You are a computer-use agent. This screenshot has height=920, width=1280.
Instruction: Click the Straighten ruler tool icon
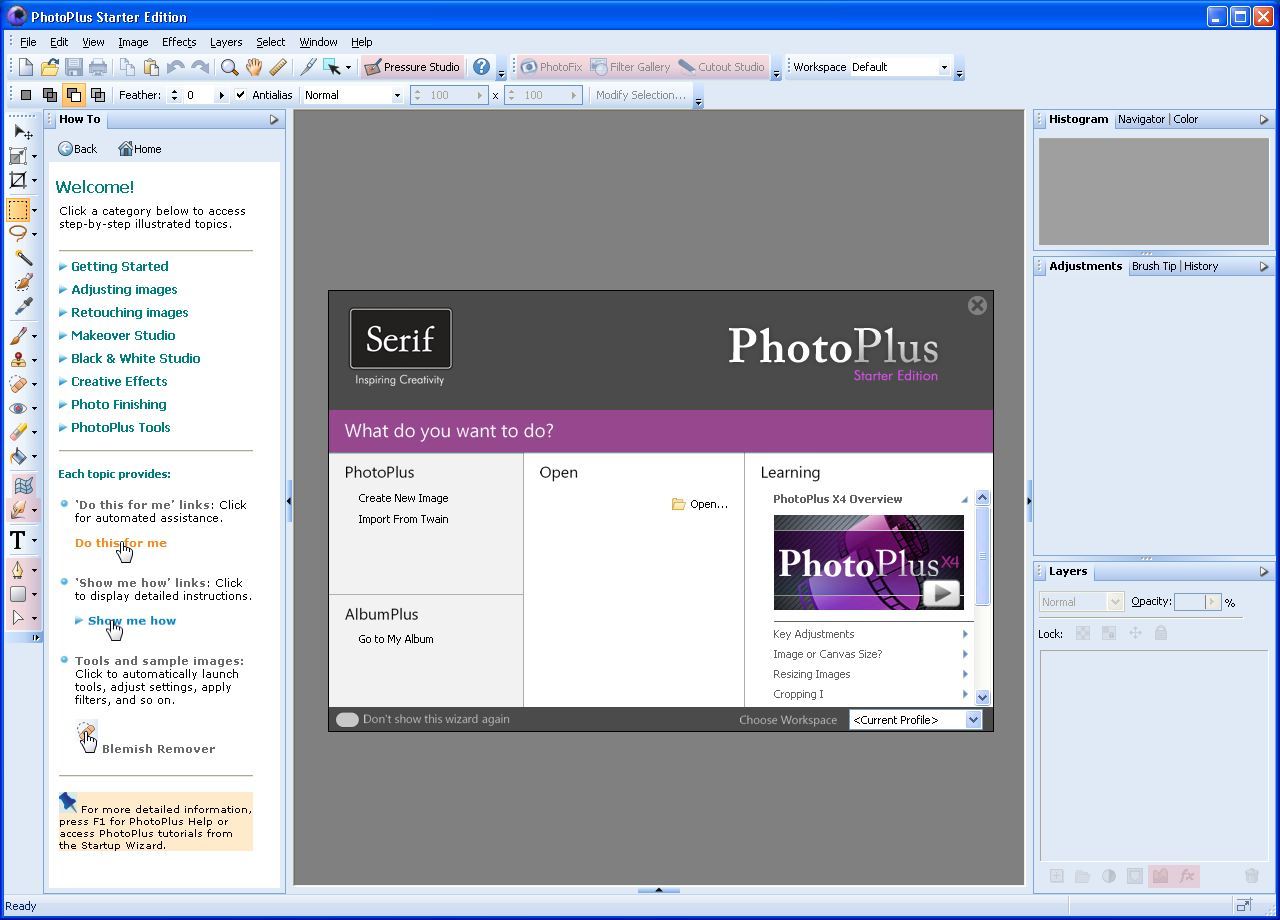point(278,67)
